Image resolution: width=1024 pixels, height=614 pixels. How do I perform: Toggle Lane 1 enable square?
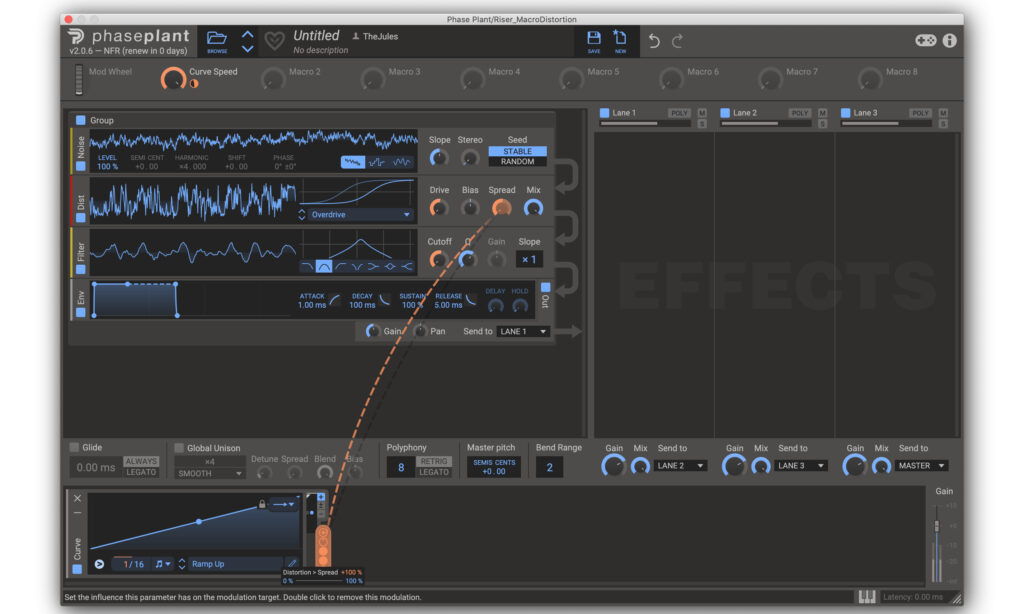605,113
